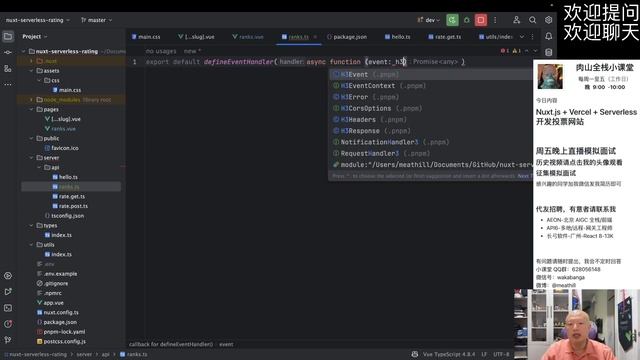
Task: Open the Structure tool window icon
Action: (8, 69)
